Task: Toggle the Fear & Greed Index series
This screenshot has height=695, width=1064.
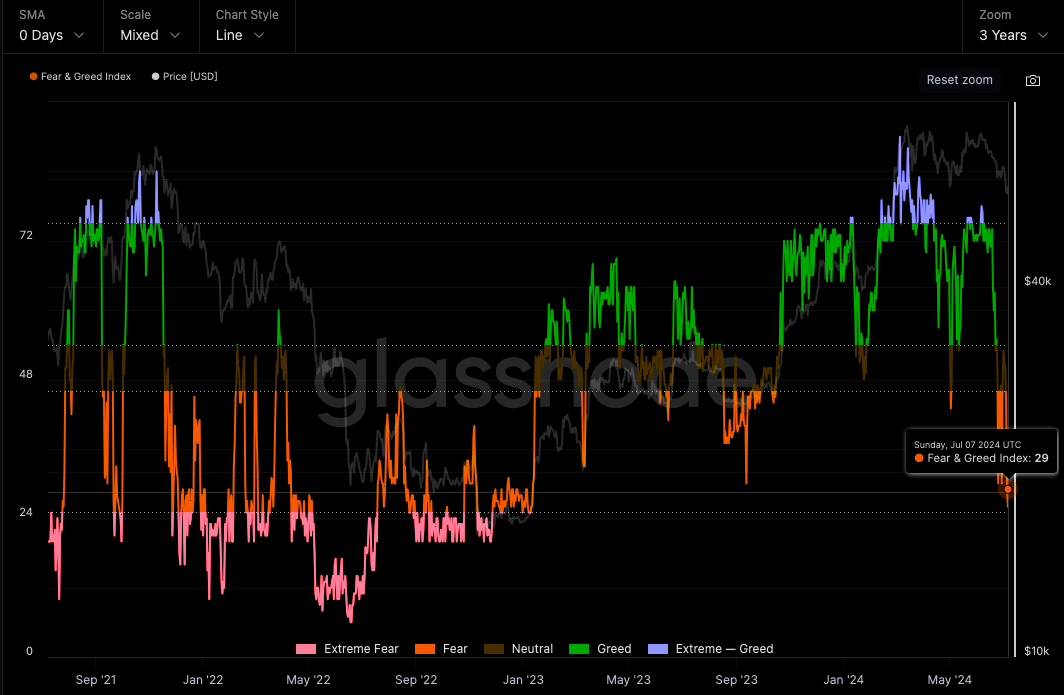Action: point(80,77)
